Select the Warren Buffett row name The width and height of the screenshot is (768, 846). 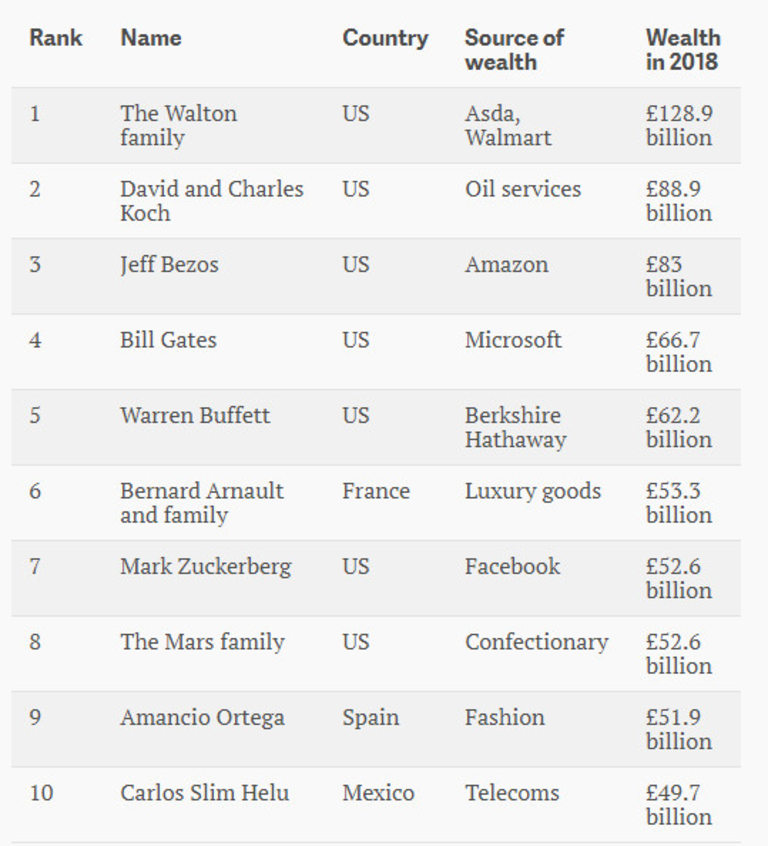tap(195, 415)
